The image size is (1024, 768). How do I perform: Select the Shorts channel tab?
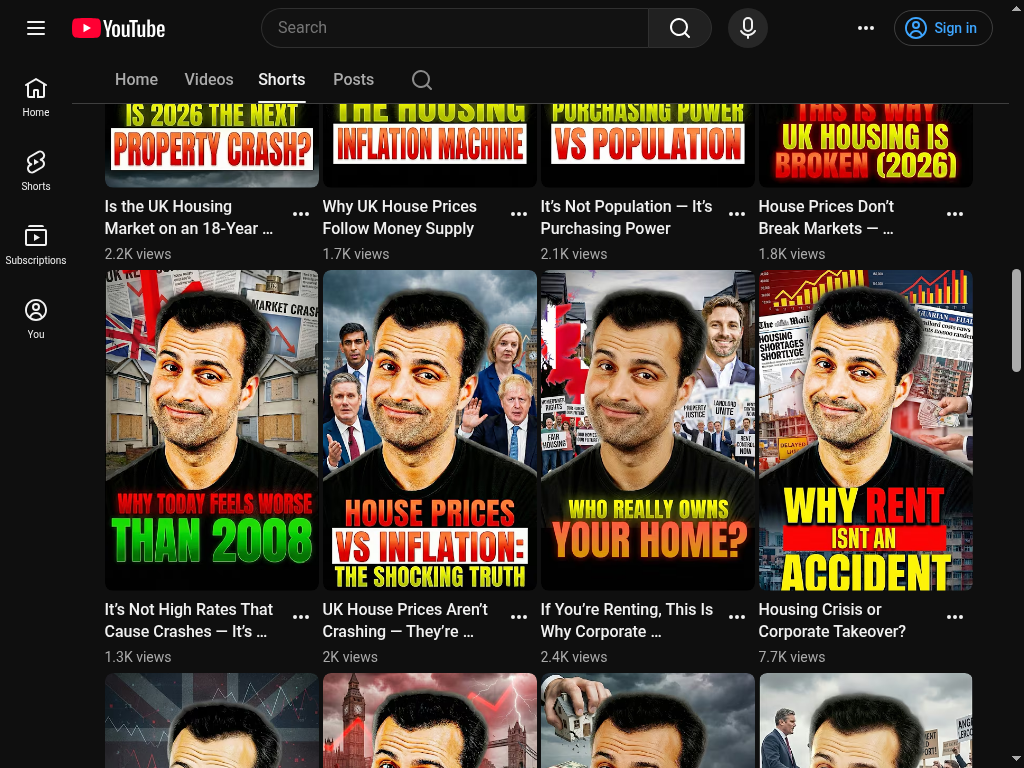(281, 80)
